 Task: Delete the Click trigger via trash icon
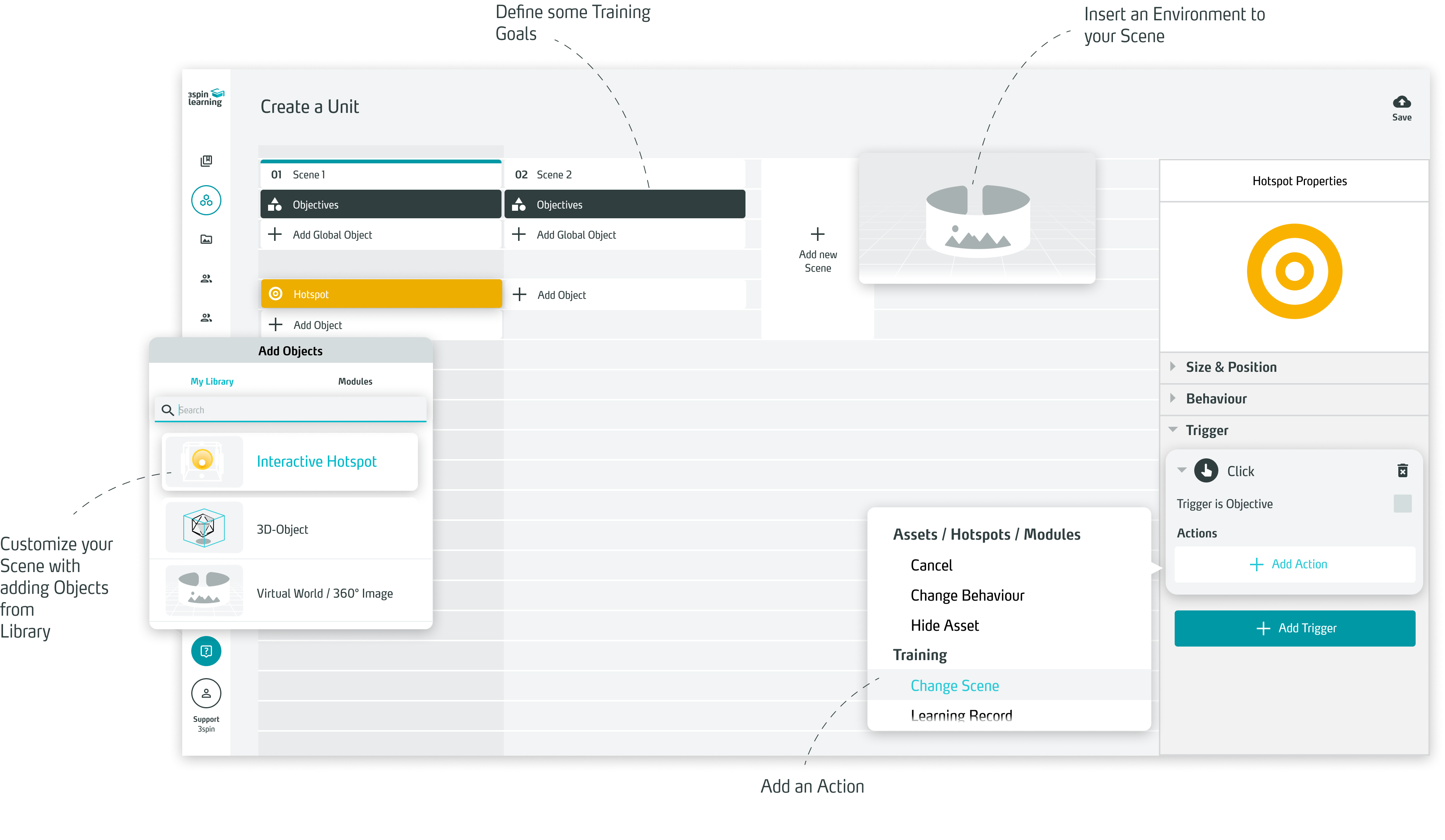[x=1402, y=470]
